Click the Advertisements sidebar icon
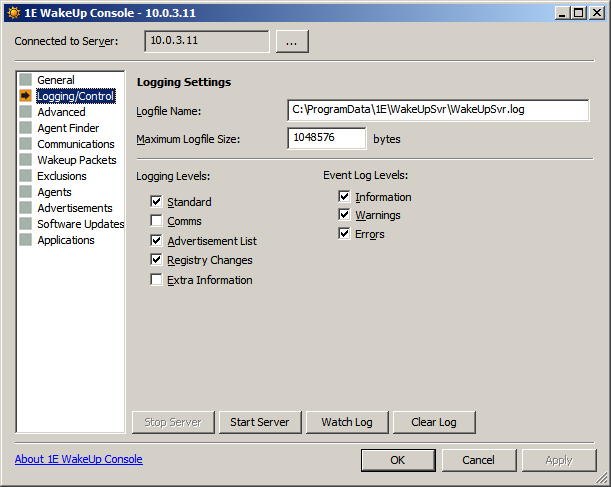Screen dimensions: 611x487 tap(25, 208)
